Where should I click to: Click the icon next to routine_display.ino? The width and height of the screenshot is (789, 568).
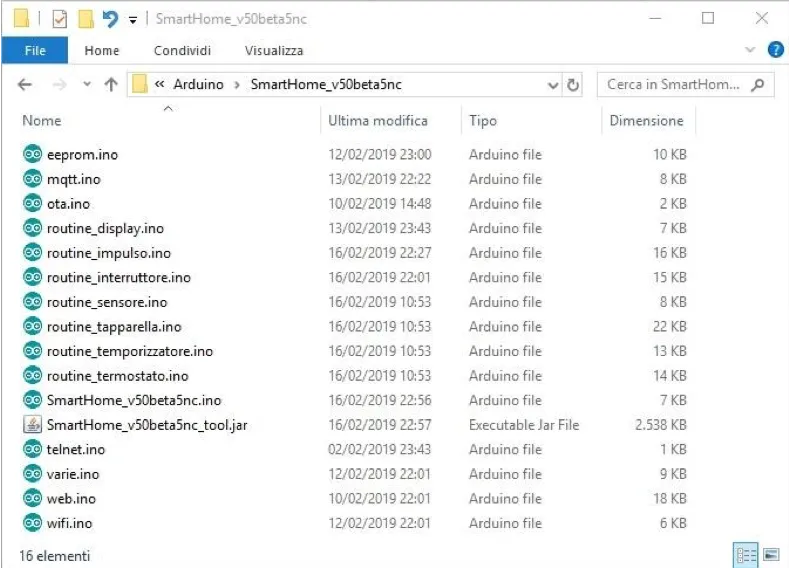[x=33, y=228]
